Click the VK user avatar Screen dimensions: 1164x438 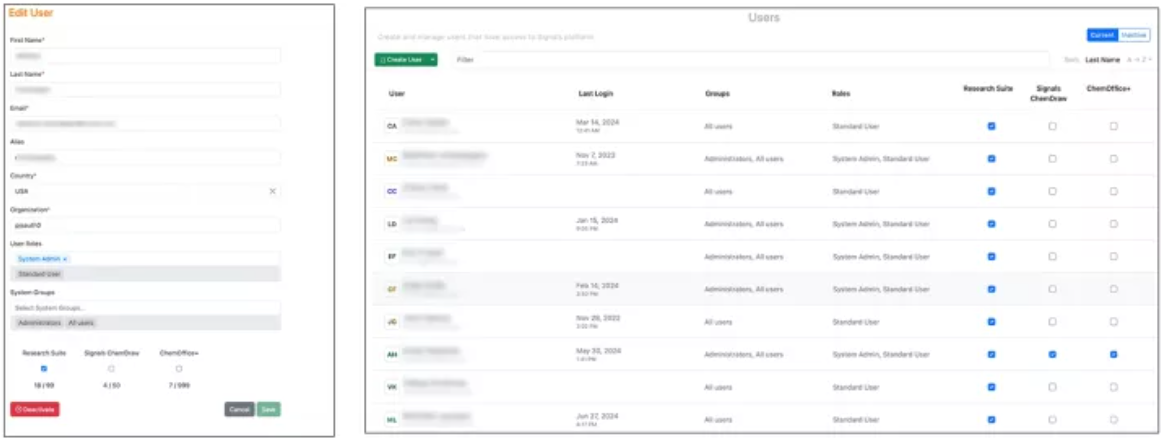392,387
